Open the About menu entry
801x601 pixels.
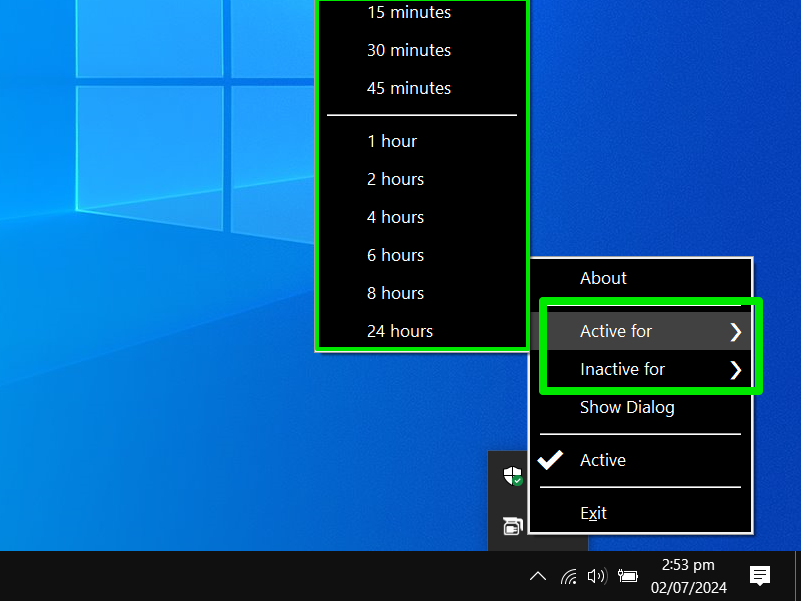click(x=603, y=278)
